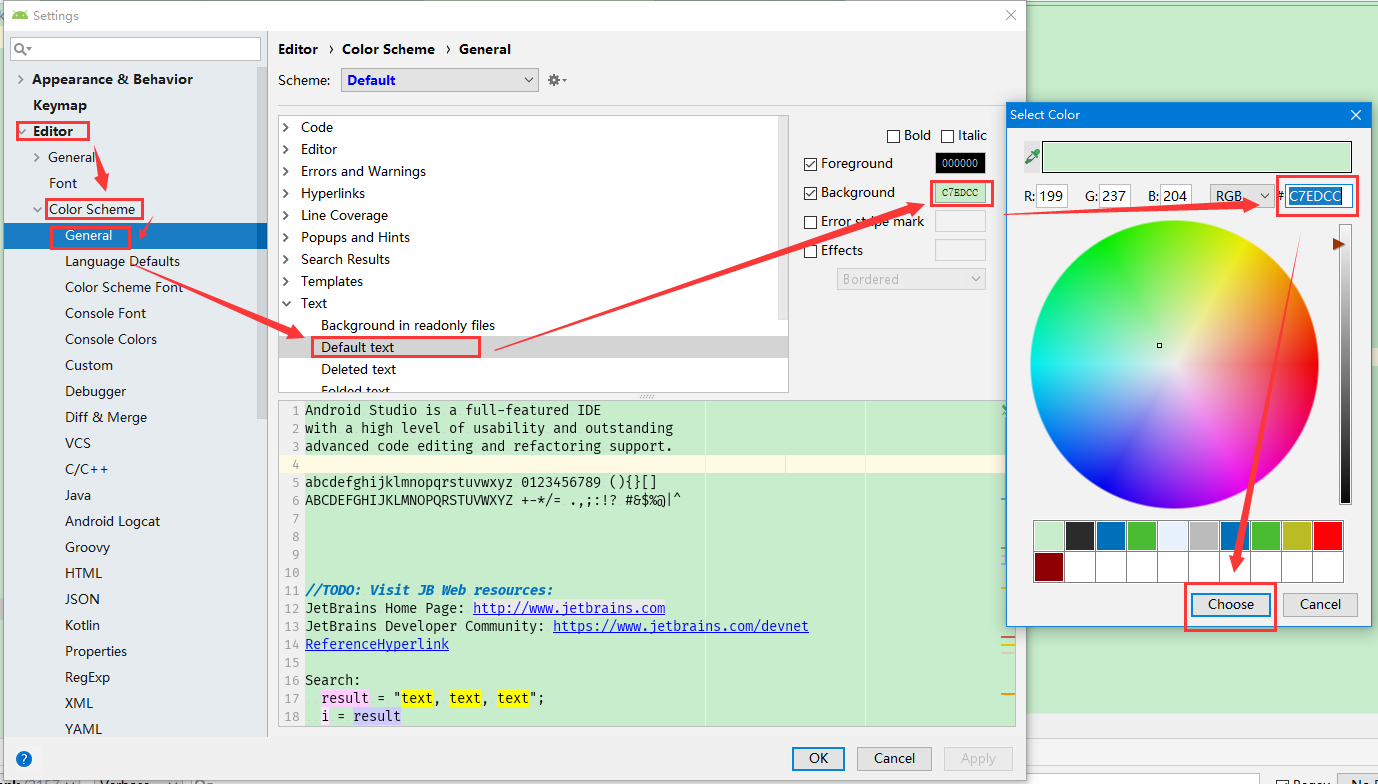This screenshot has width=1378, height=784.
Task: Expand the Search Results category
Action: (287, 259)
